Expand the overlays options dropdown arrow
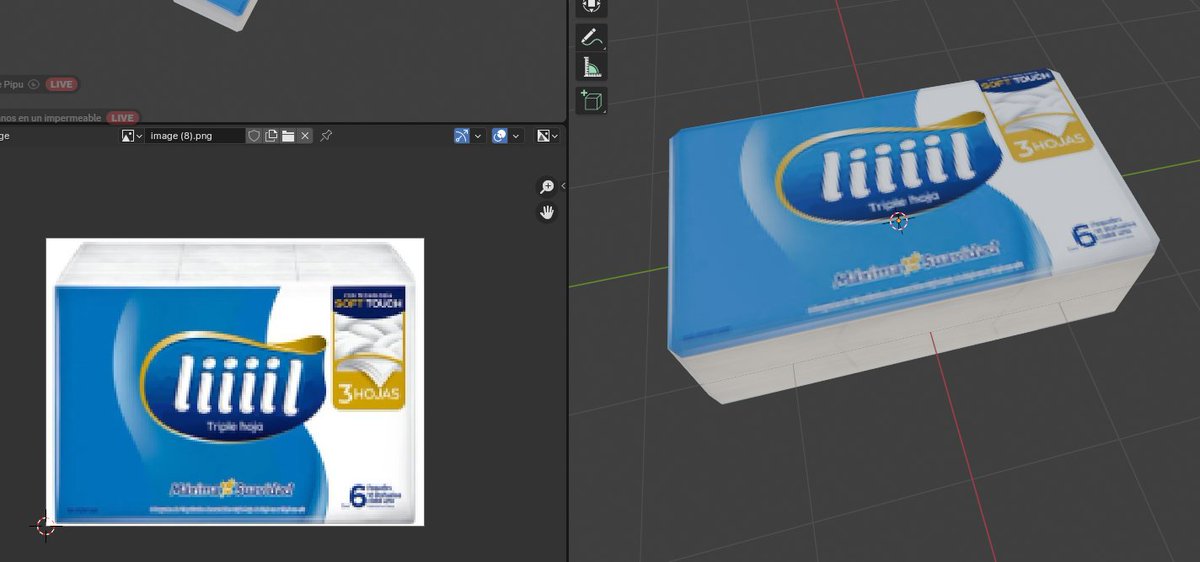 517,135
